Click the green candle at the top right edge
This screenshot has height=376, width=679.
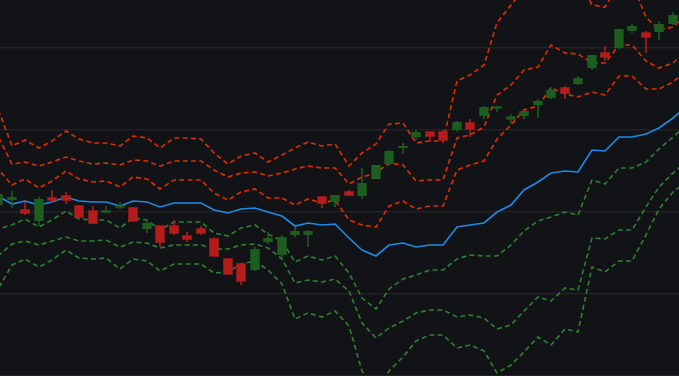click(673, 19)
